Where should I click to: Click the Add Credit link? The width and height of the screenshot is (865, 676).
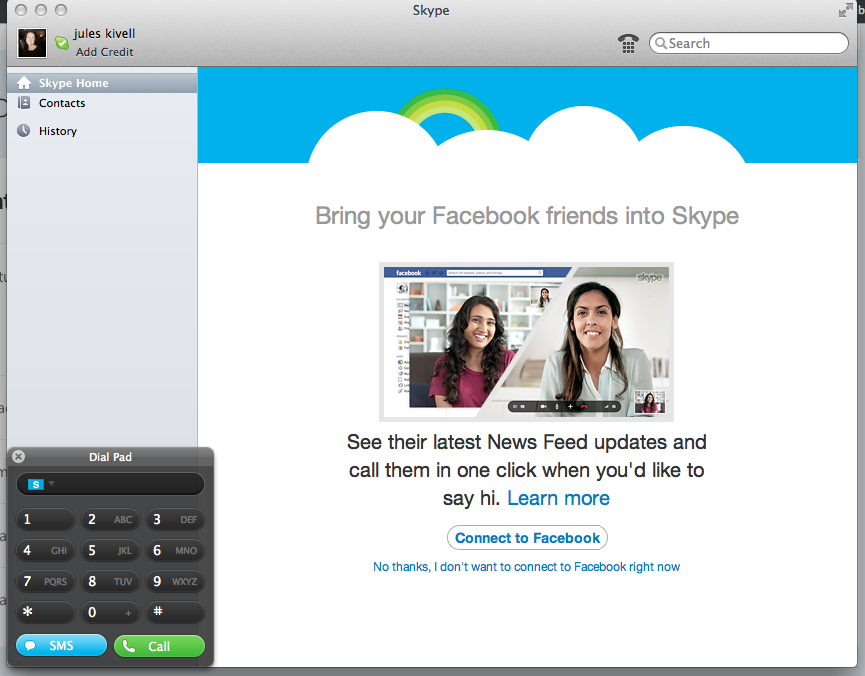[x=104, y=52]
